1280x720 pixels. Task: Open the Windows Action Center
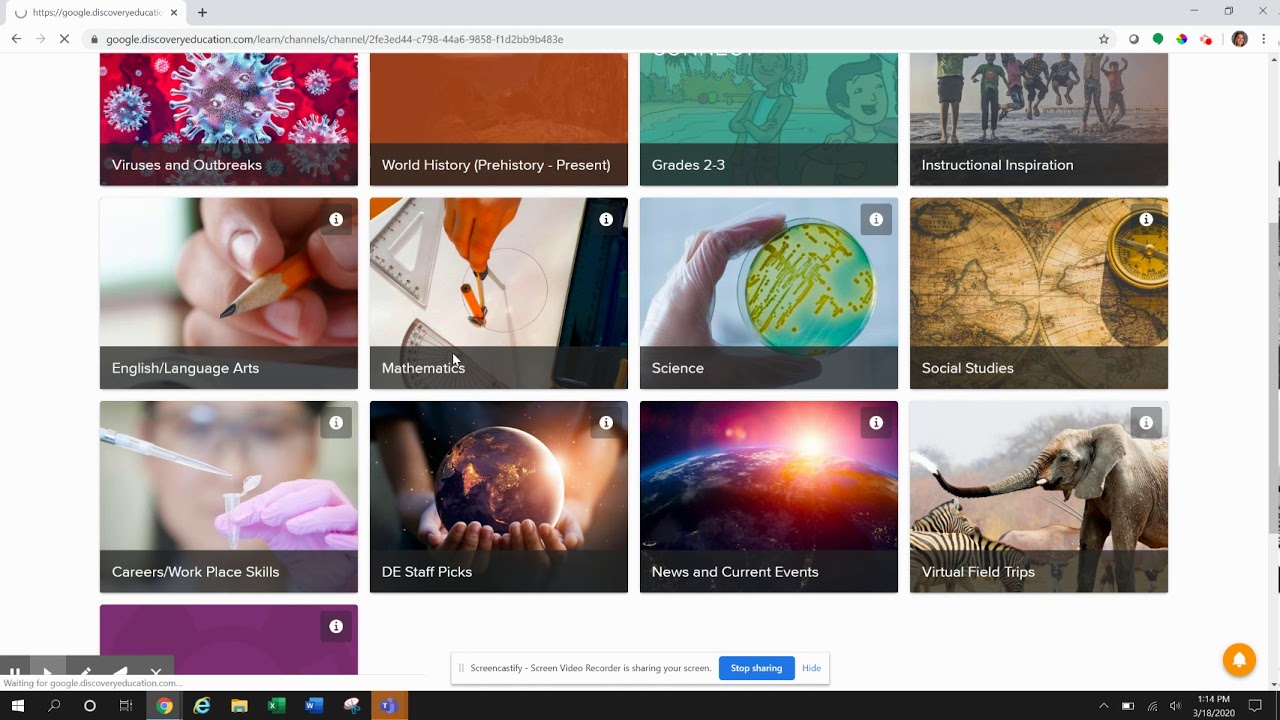(1256, 706)
